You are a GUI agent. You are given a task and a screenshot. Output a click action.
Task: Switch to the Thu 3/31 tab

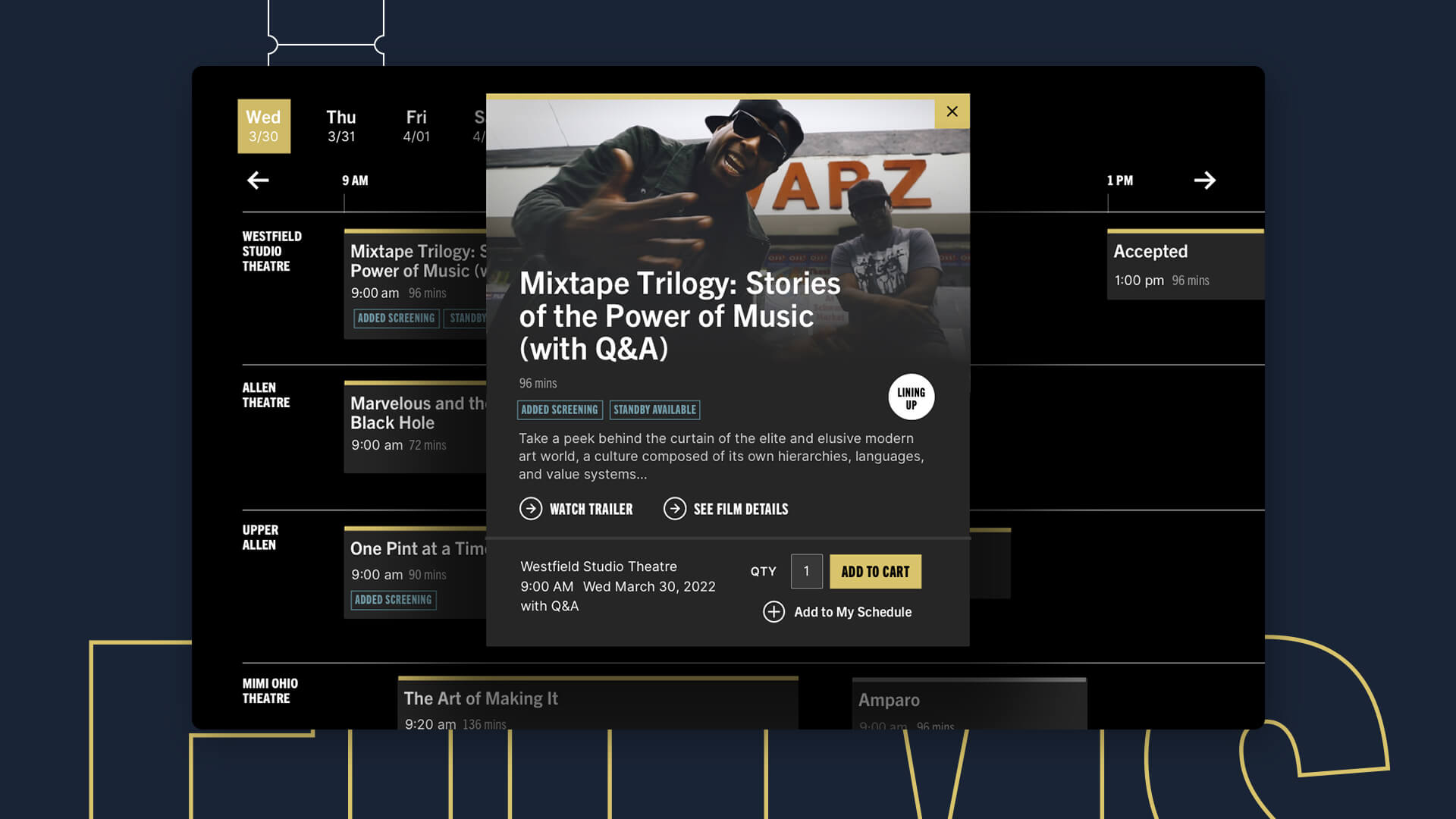[x=341, y=126]
